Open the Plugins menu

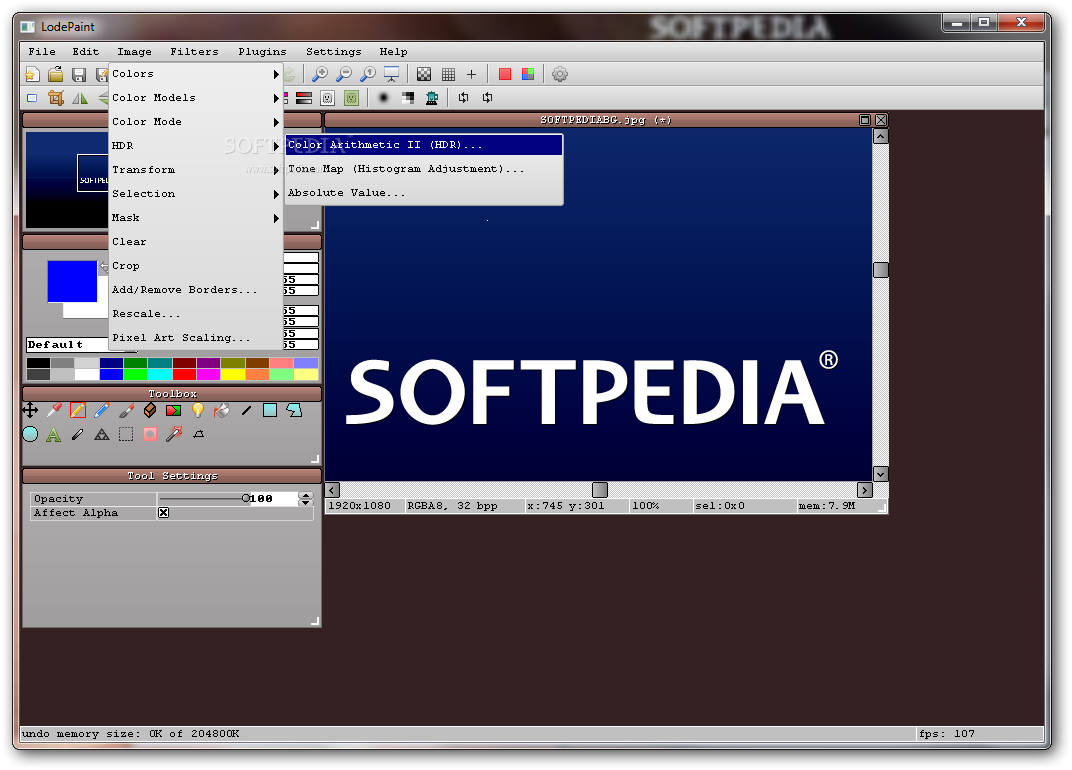(x=262, y=51)
